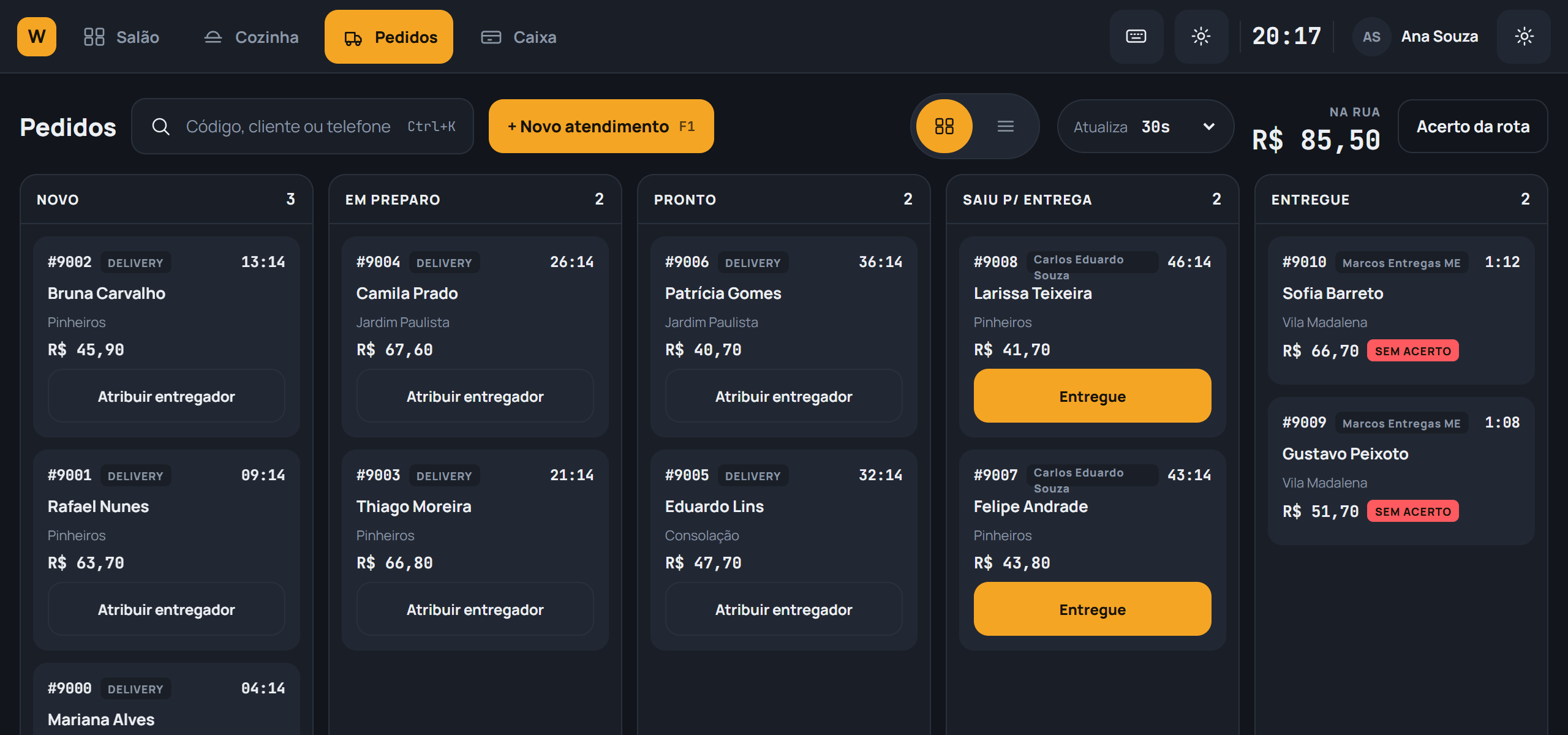Open the Salão tab

coord(121,37)
